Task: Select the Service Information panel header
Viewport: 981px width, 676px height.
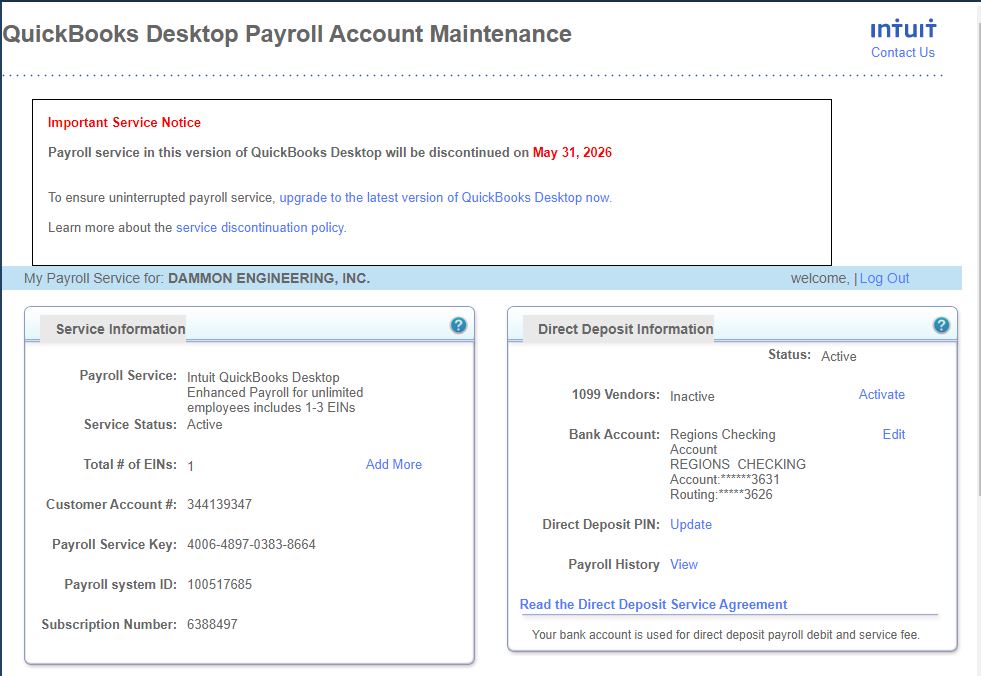Action: coord(120,329)
